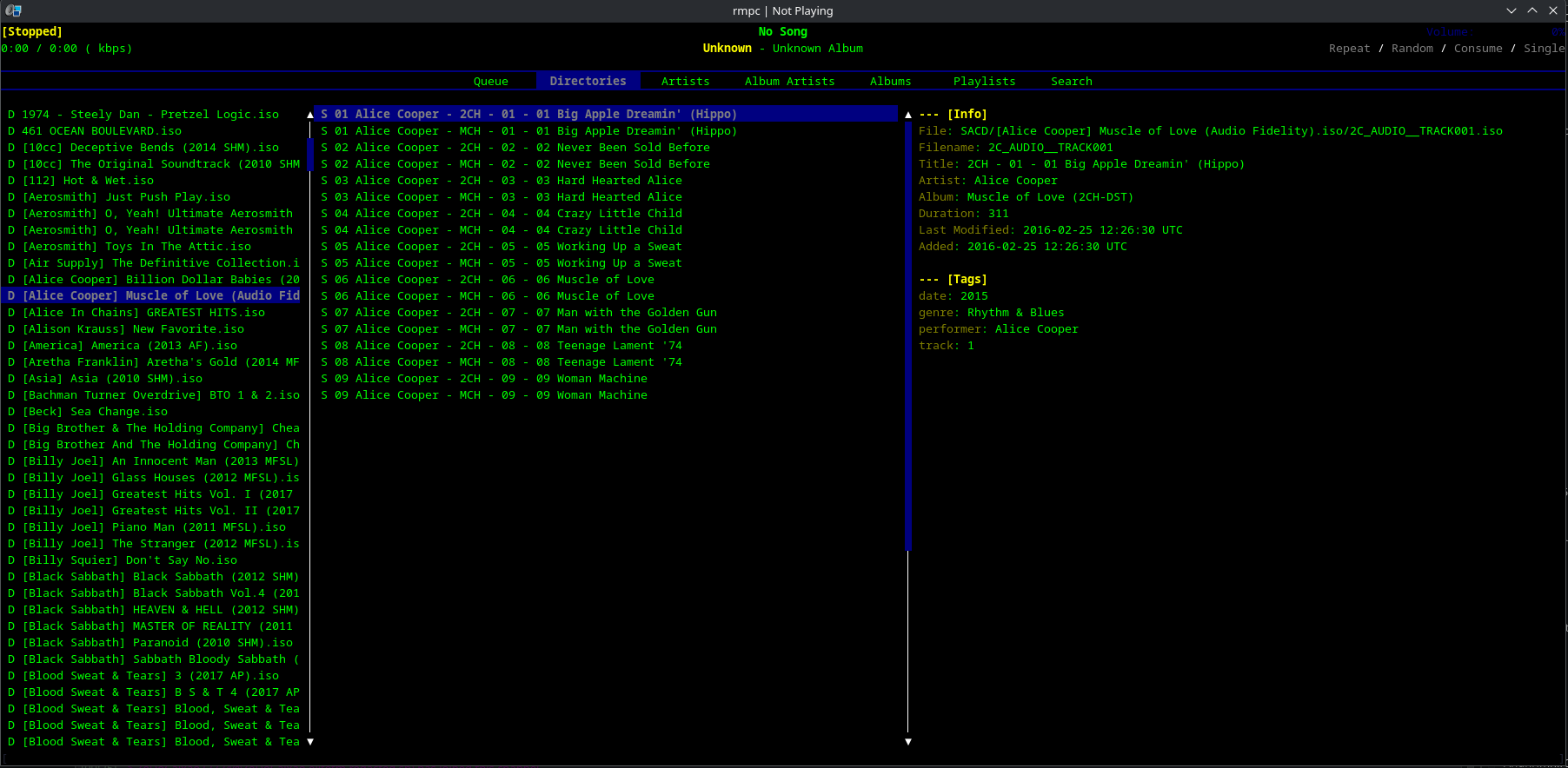Image resolution: width=1568 pixels, height=768 pixels.
Task: Open '[10cc] Deceptive Bends (2014 SHM).iso' directory
Action: [154, 148]
